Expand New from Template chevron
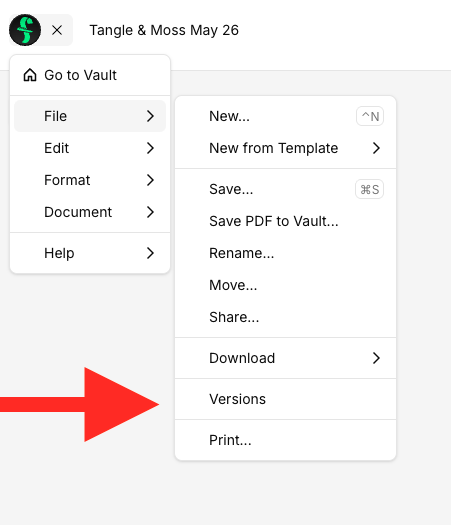 376,148
